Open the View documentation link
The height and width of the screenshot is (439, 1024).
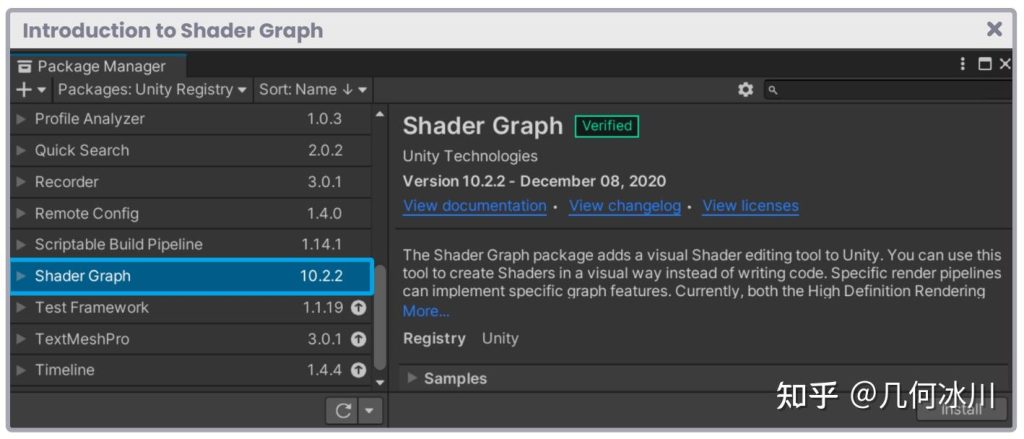point(475,206)
